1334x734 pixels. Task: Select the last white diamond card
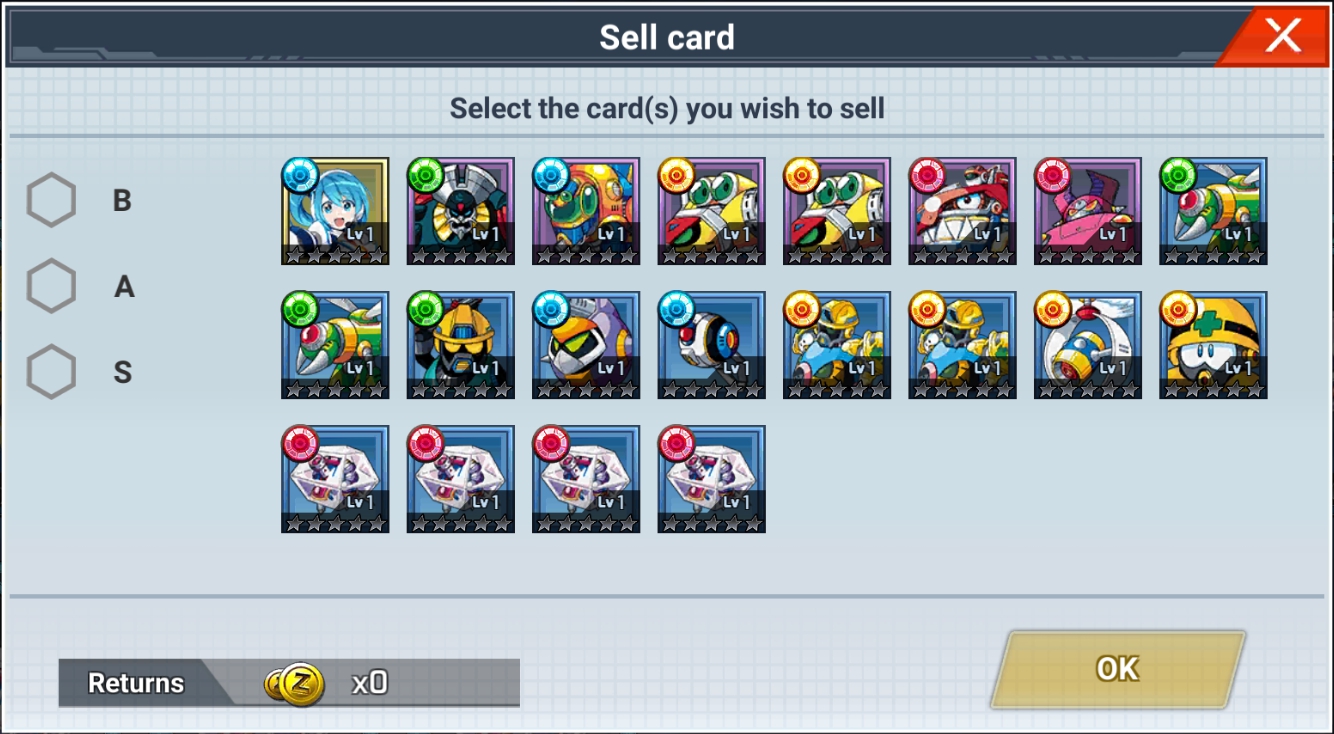click(712, 479)
